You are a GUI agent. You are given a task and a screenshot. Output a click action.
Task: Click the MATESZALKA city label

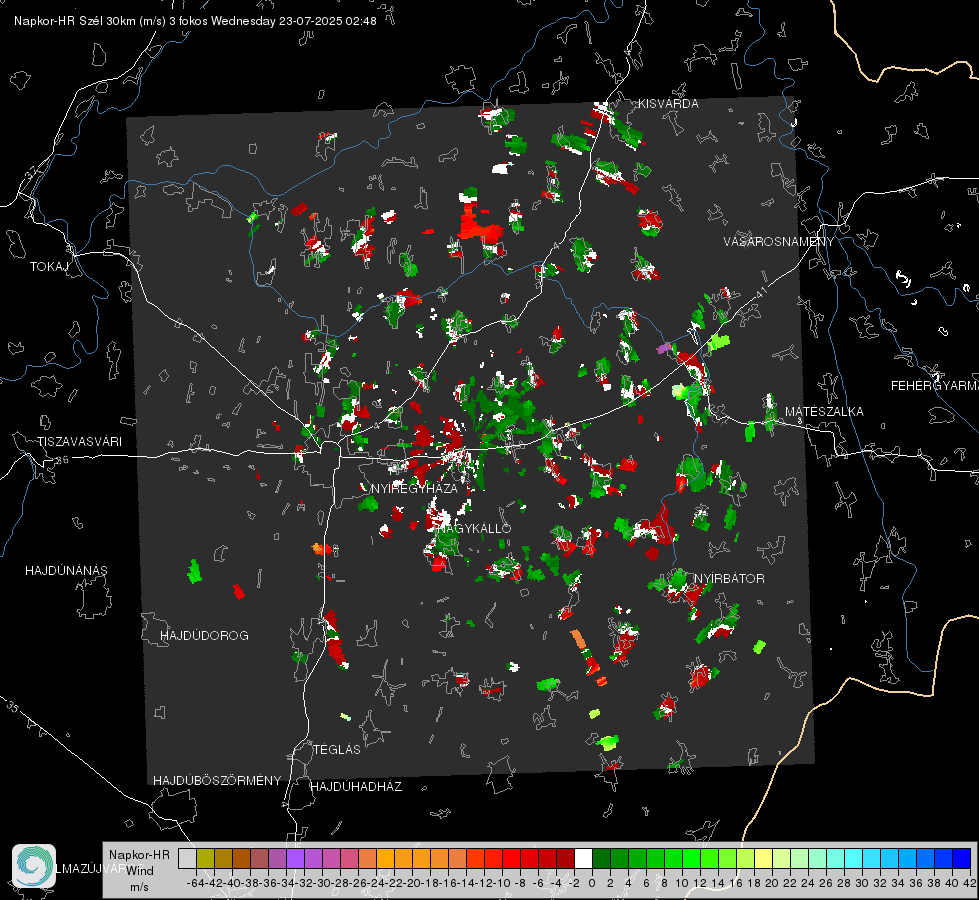point(824,411)
